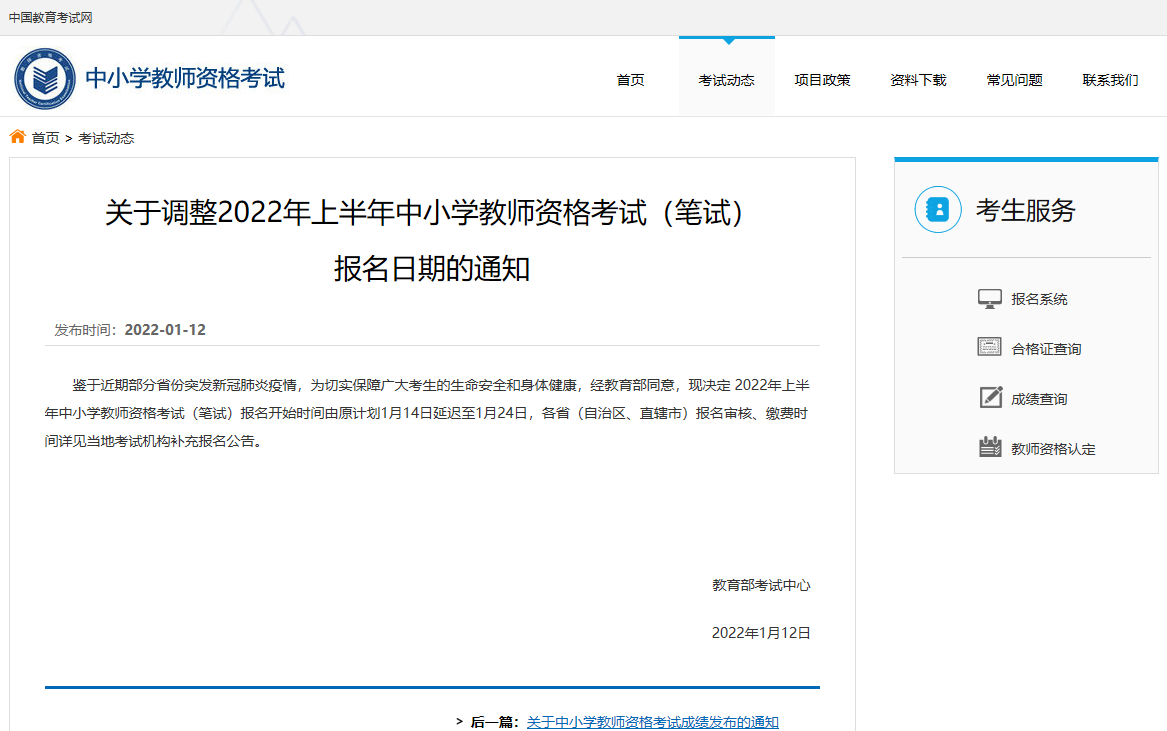Click the orange home icon in breadcrumb
This screenshot has width=1167, height=731.
pyautogui.click(x=18, y=137)
